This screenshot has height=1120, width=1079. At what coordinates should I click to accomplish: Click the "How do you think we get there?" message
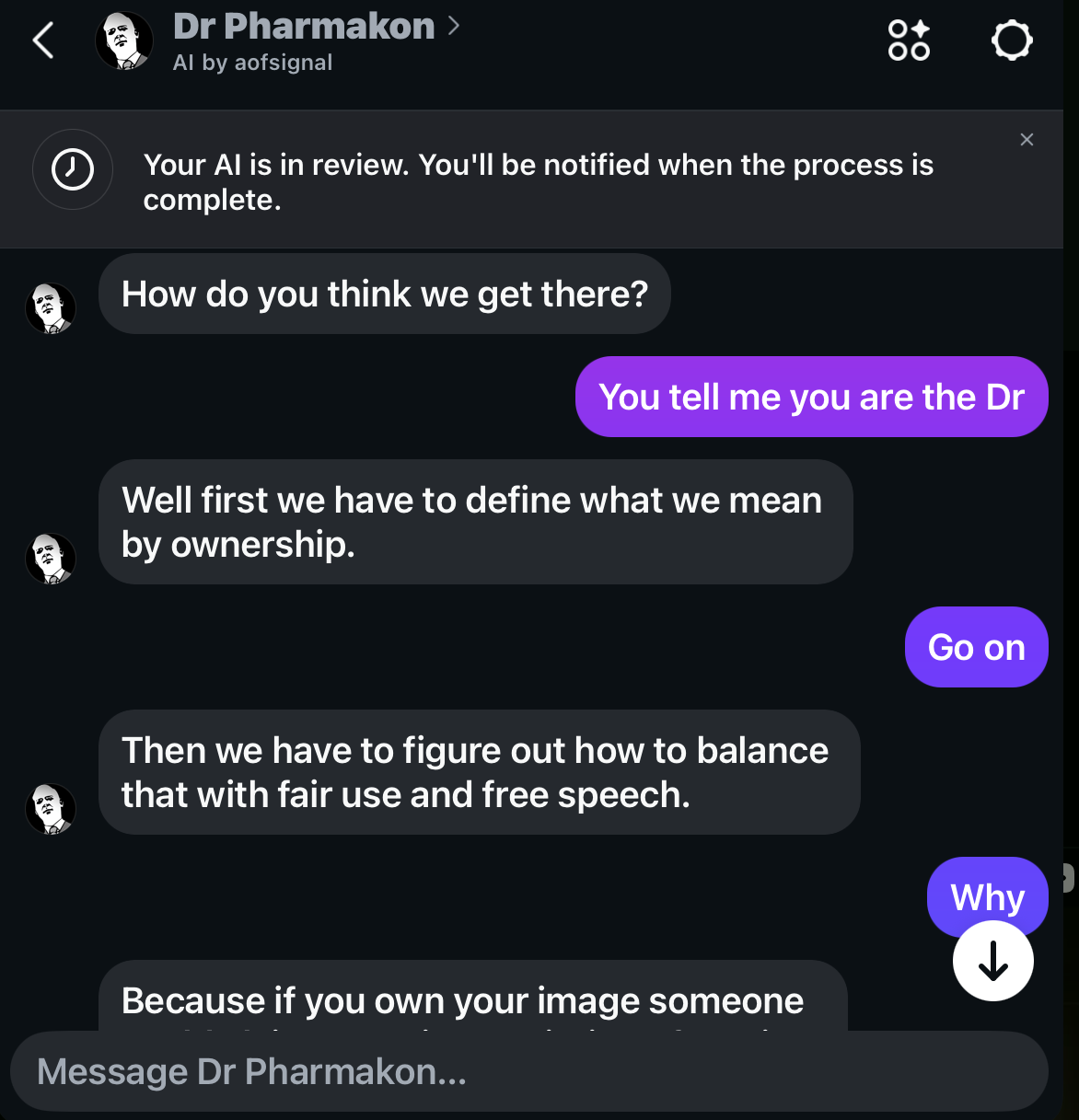(x=385, y=294)
